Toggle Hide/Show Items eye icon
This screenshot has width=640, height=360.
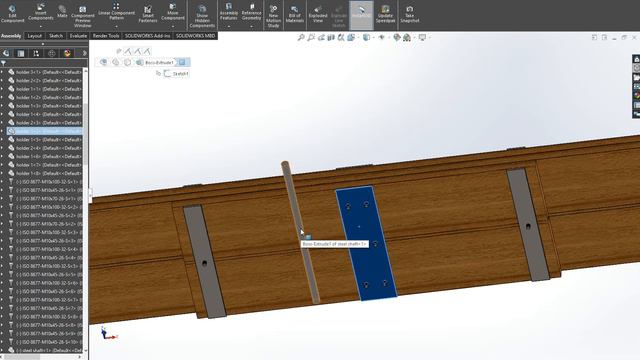(382, 38)
